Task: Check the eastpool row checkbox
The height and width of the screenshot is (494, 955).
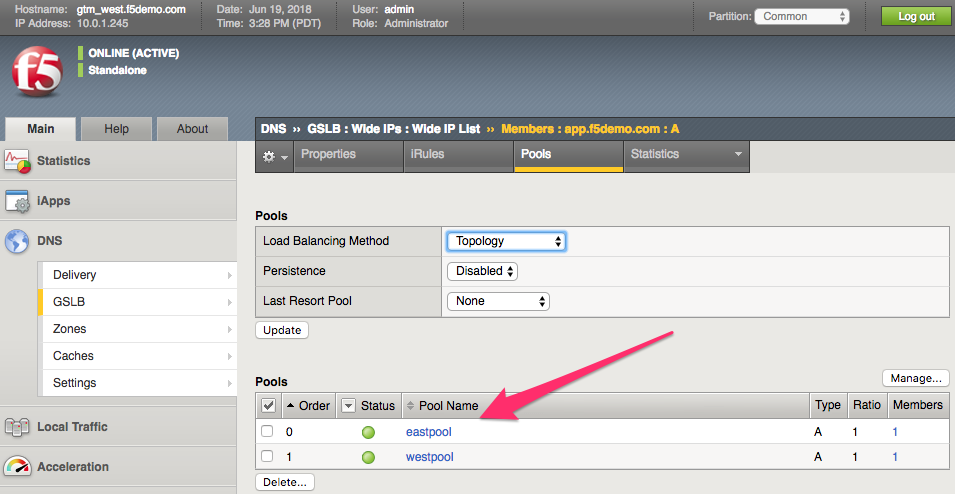Action: click(267, 431)
